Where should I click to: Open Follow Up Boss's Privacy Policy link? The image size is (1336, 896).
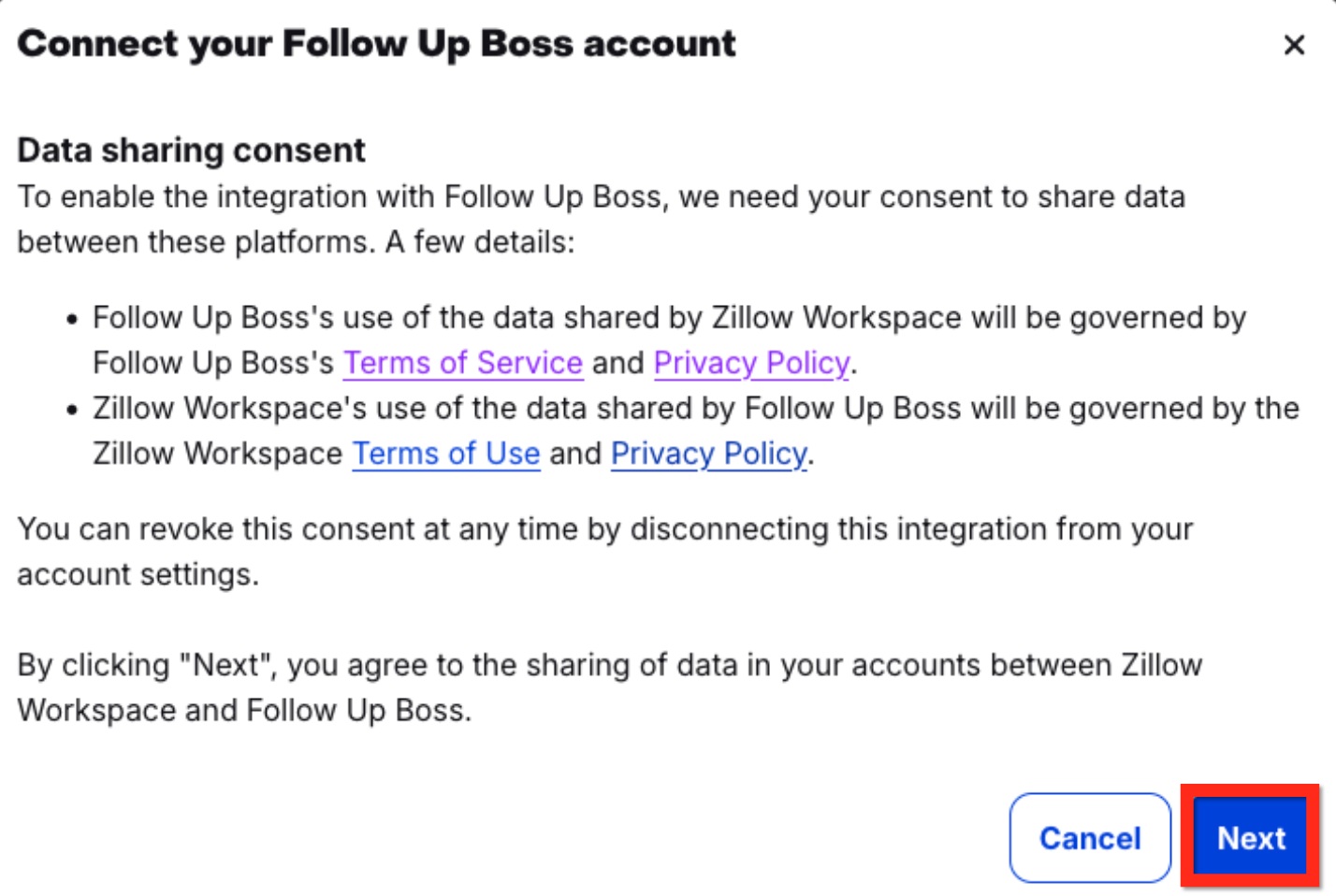click(x=751, y=363)
